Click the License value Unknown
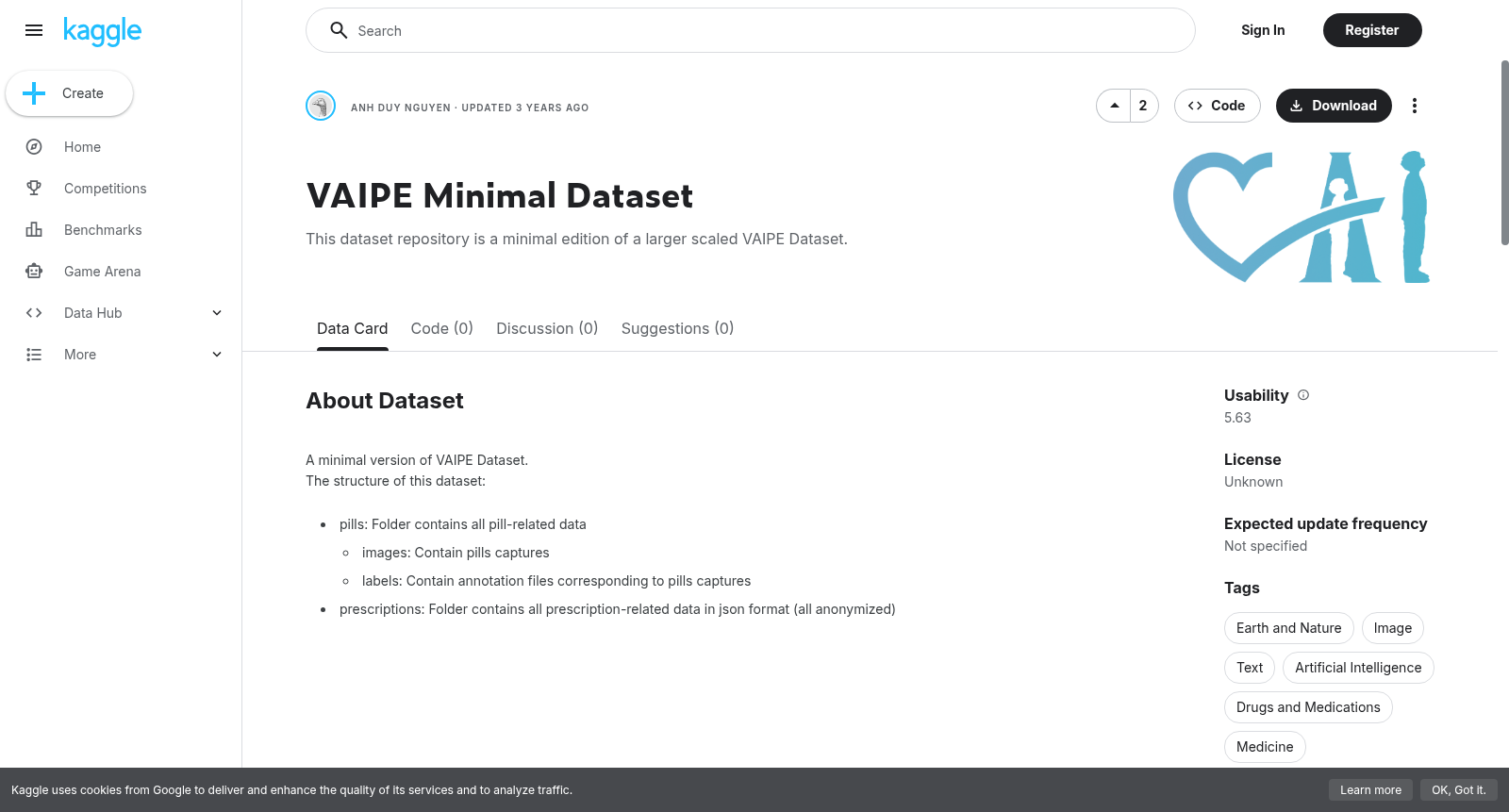 click(x=1253, y=482)
